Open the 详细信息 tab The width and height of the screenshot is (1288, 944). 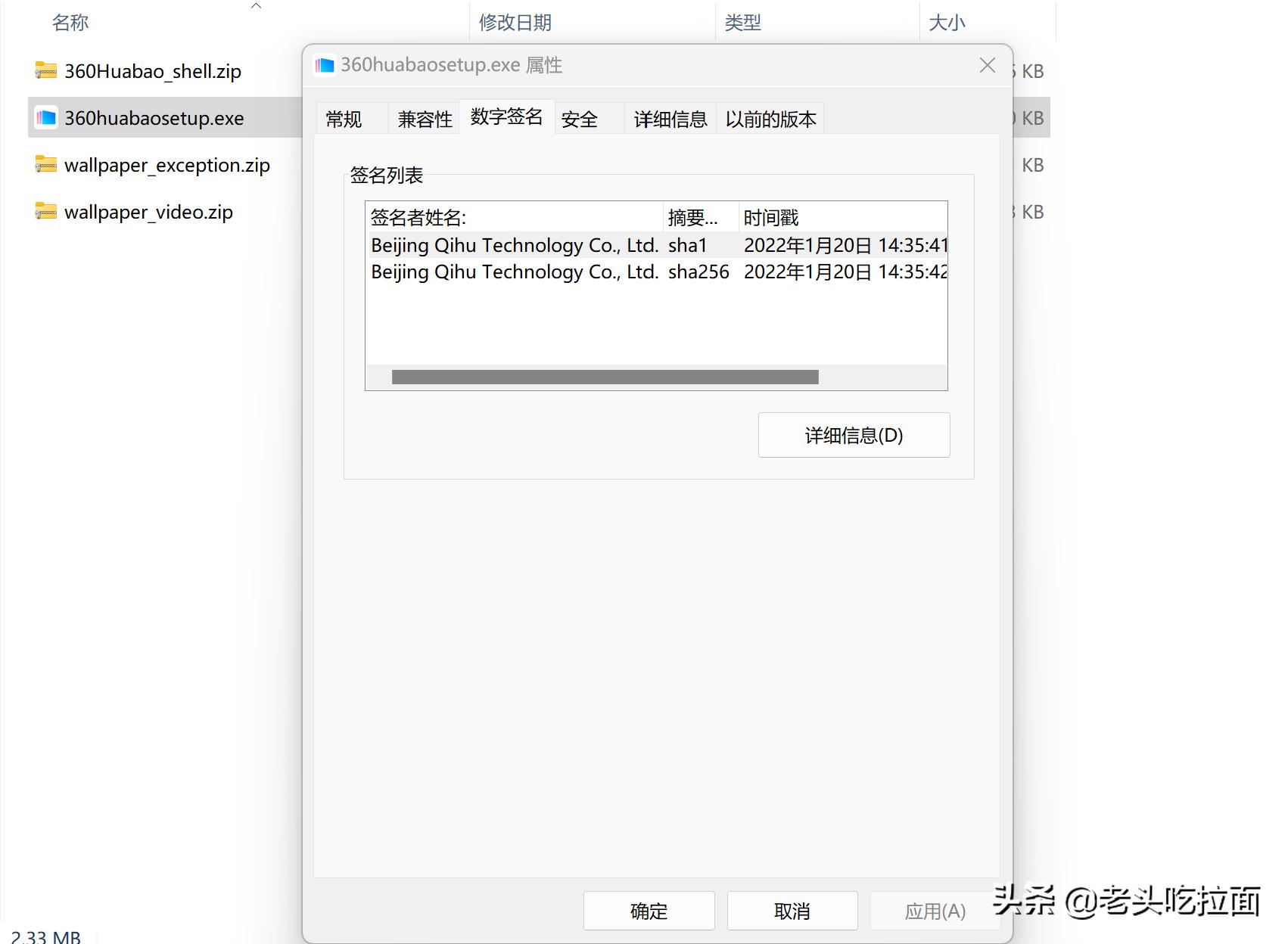[670, 119]
